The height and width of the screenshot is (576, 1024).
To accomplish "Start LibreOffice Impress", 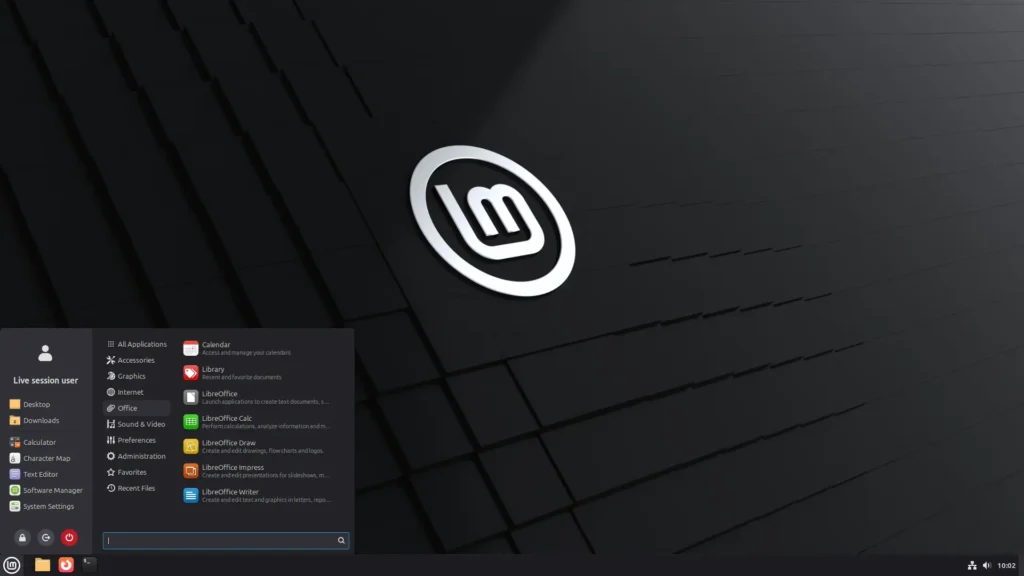I will point(232,467).
